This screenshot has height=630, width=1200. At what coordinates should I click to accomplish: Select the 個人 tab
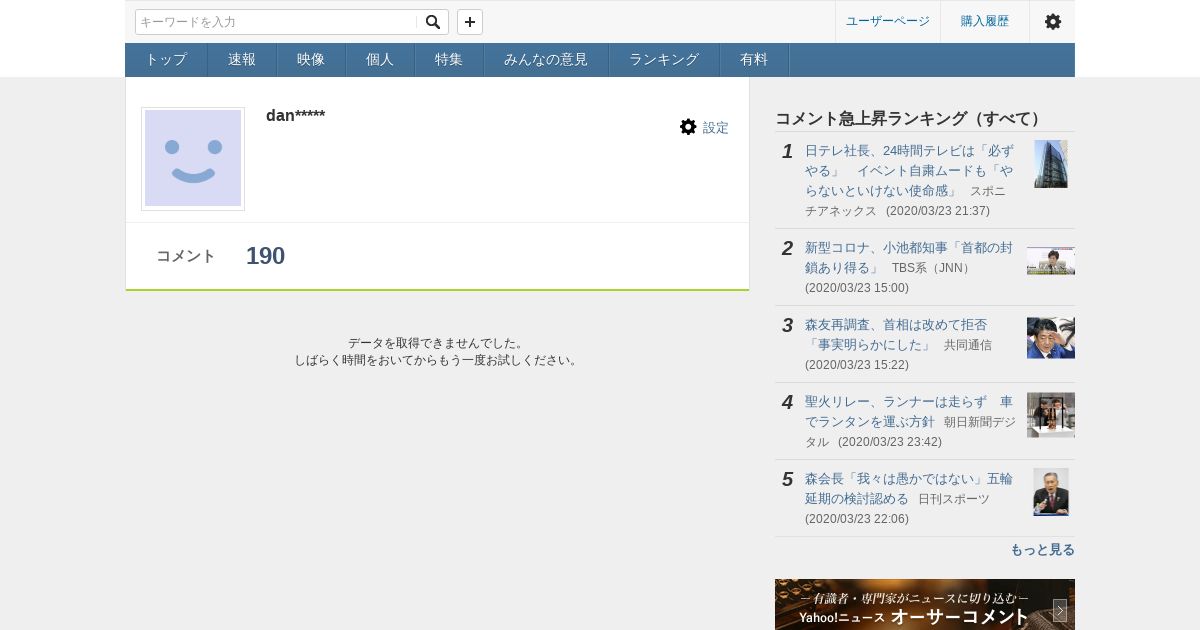380,60
